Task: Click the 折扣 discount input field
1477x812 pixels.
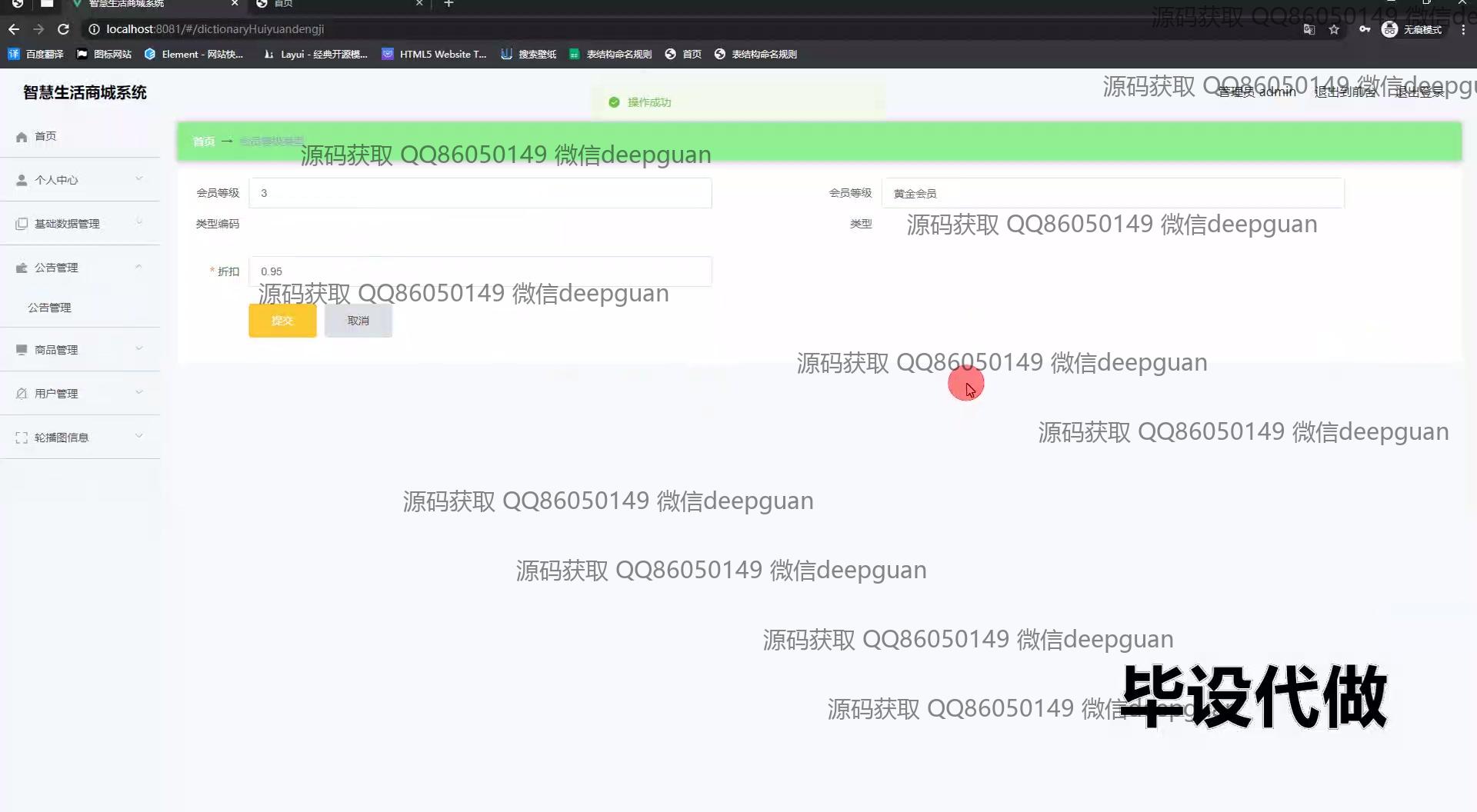Action: (x=480, y=271)
